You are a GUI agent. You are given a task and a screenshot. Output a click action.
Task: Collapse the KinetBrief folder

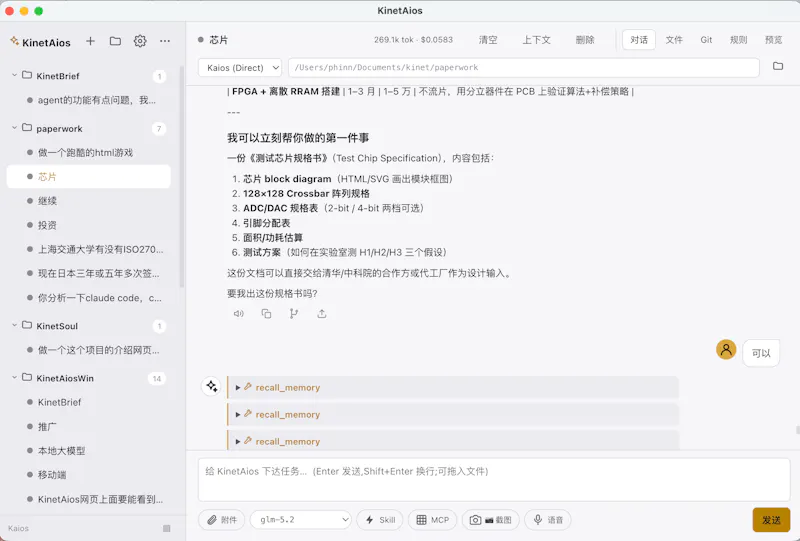14,76
